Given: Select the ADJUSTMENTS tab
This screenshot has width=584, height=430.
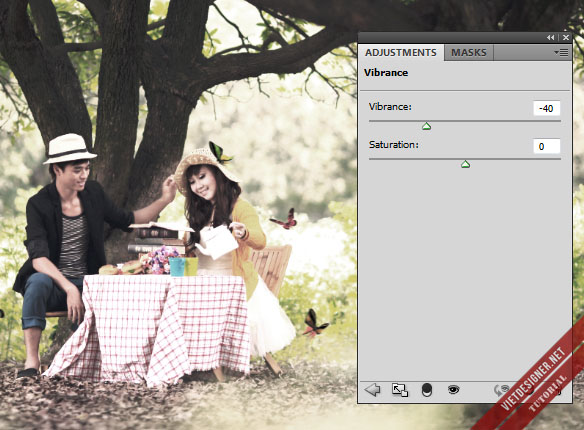Looking at the screenshot, I should 401,52.
